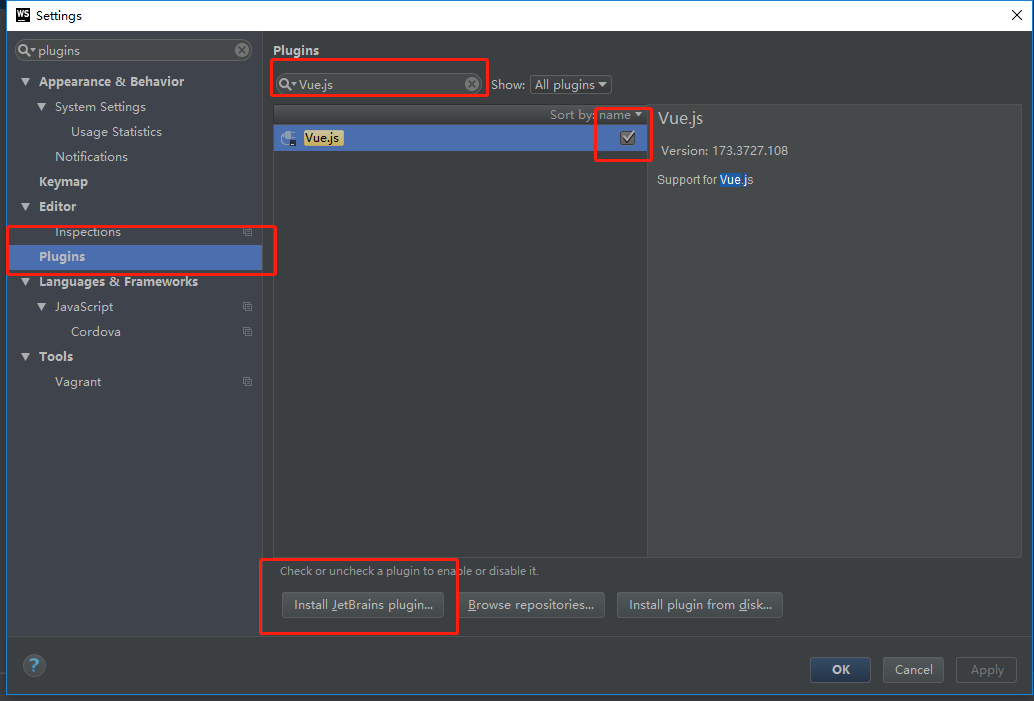
Task: Cancel the Settings dialog
Action: (913, 670)
